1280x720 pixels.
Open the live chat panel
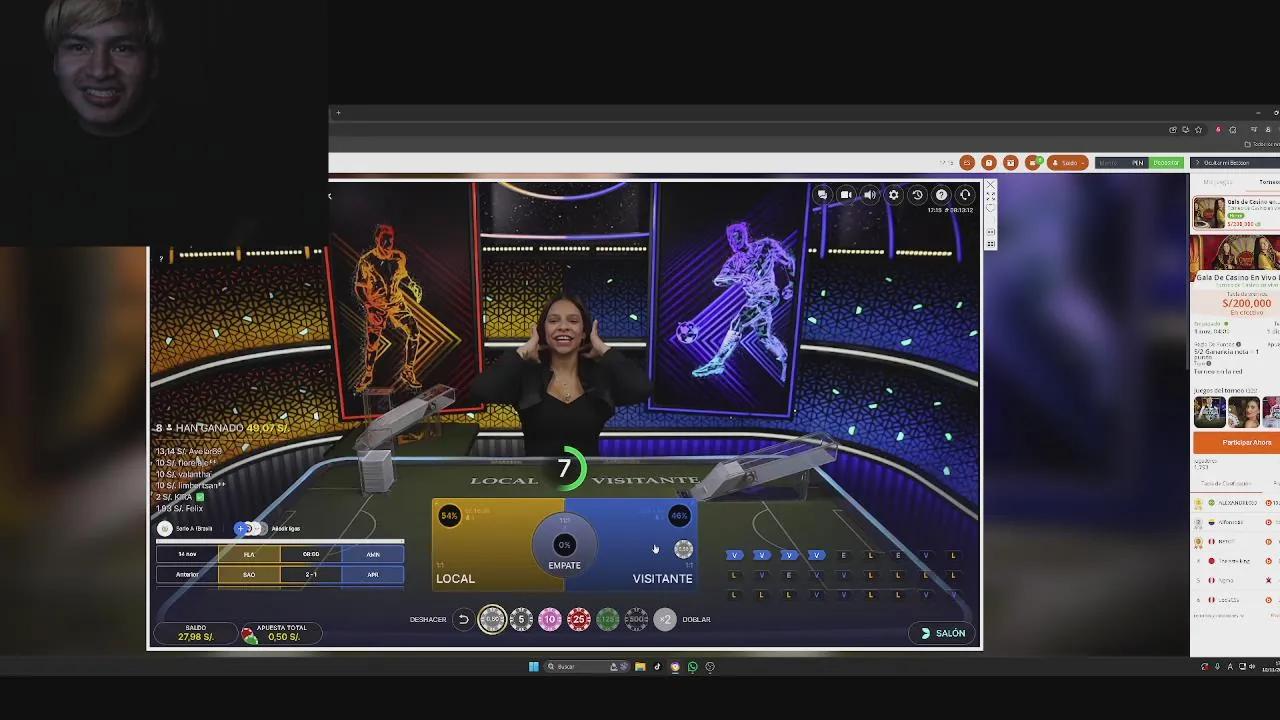pos(823,196)
